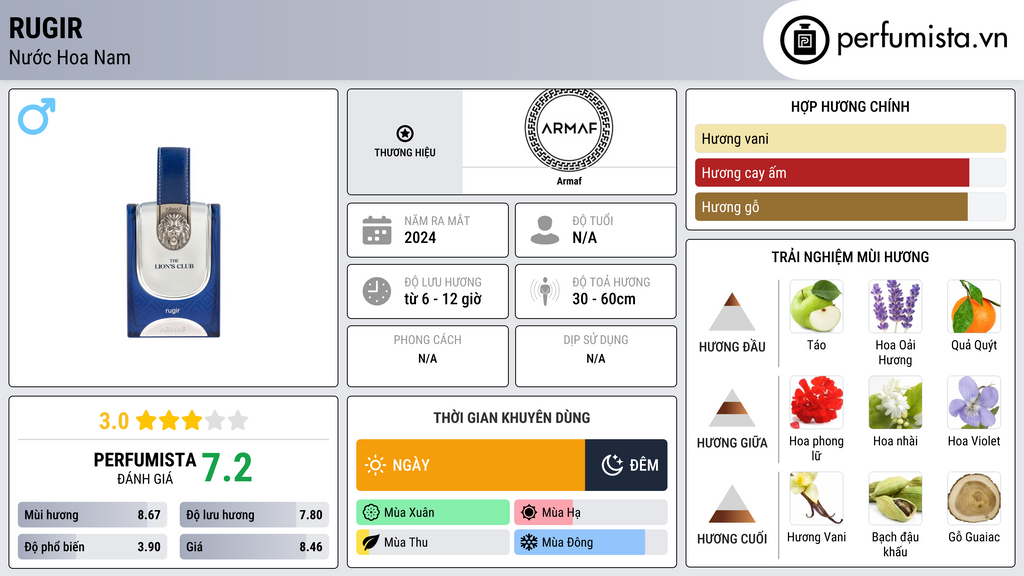
Task: Select the orange Ngày daytime segment
Action: coord(470,465)
